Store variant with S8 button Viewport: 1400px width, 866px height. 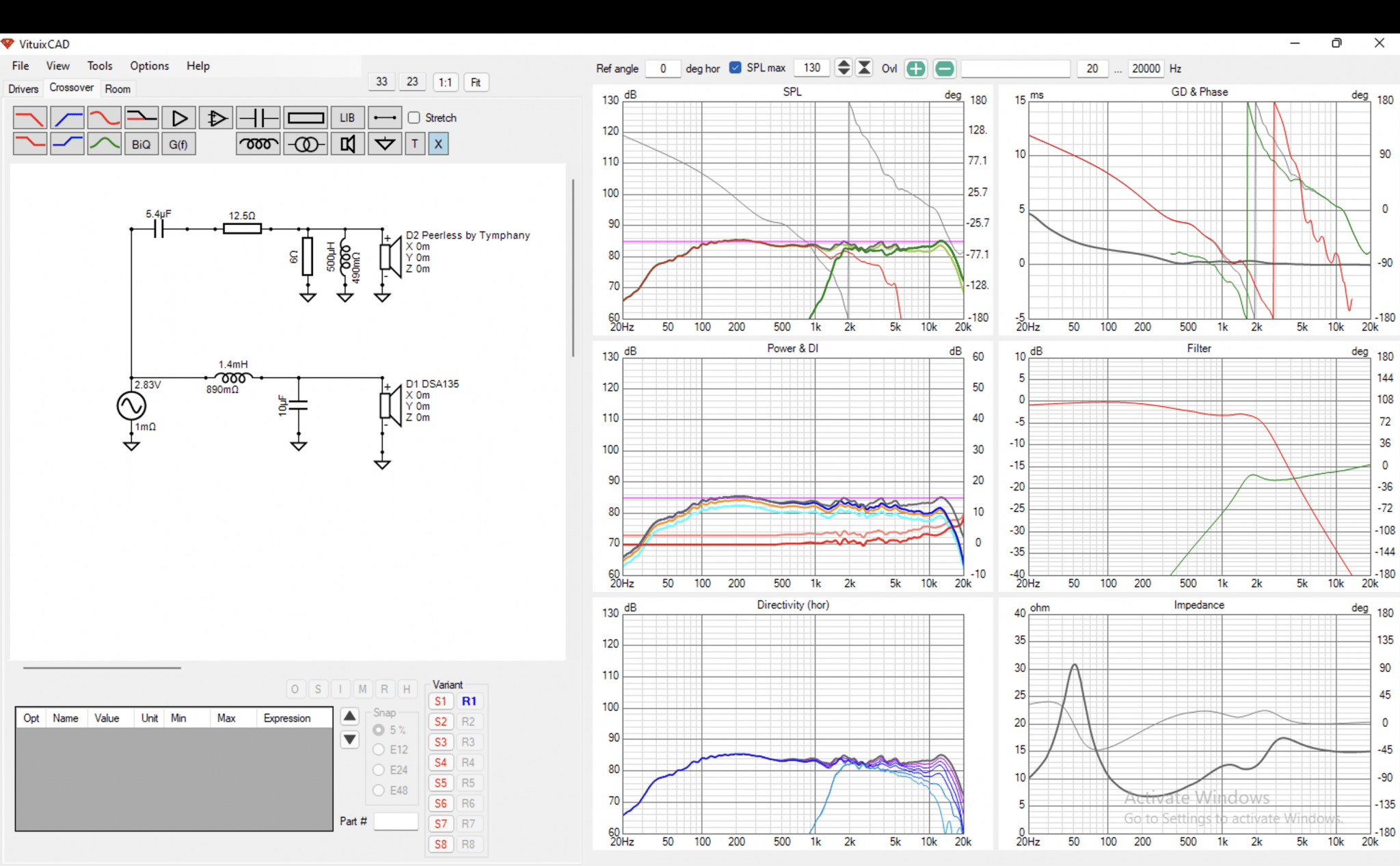pyautogui.click(x=441, y=845)
